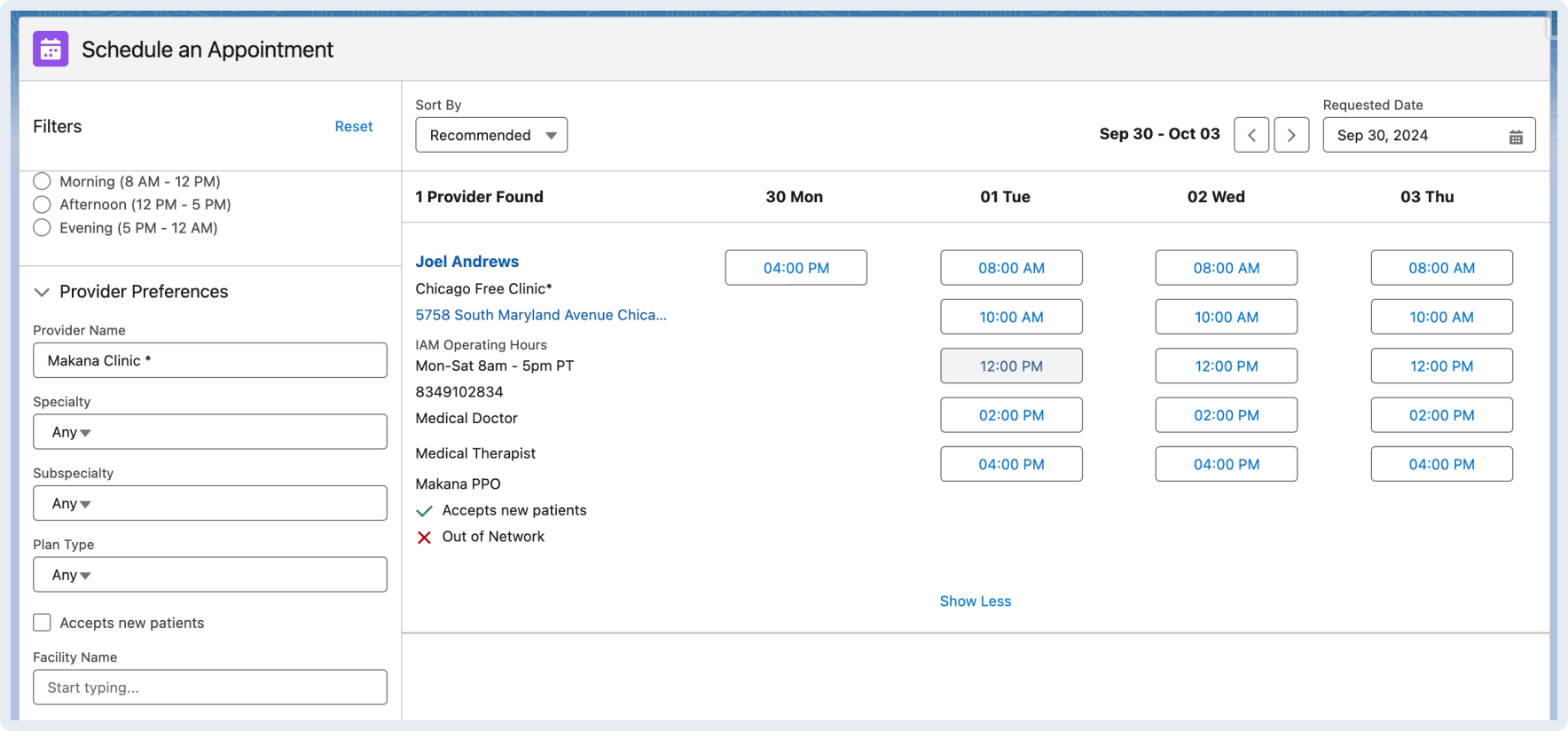Click Show Less link
Viewport: 1568px width, 731px height.
[976, 601]
